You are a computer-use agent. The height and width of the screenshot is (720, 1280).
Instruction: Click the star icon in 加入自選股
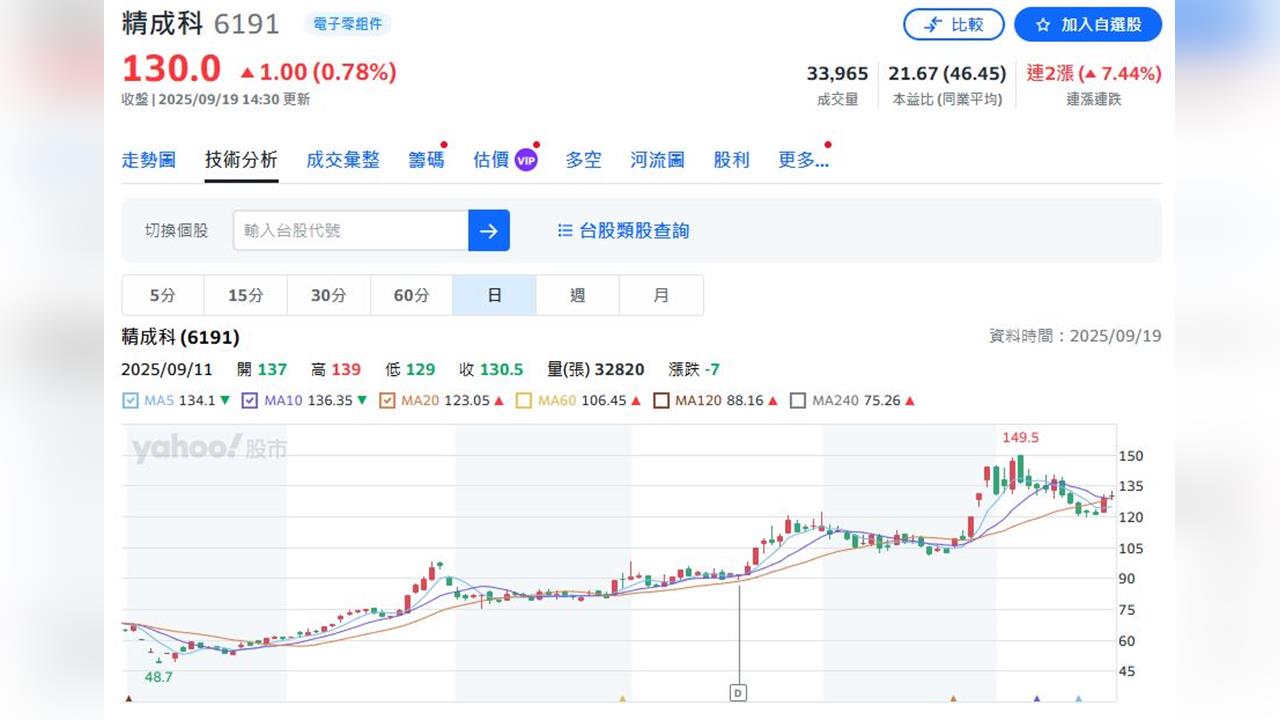(x=1043, y=24)
